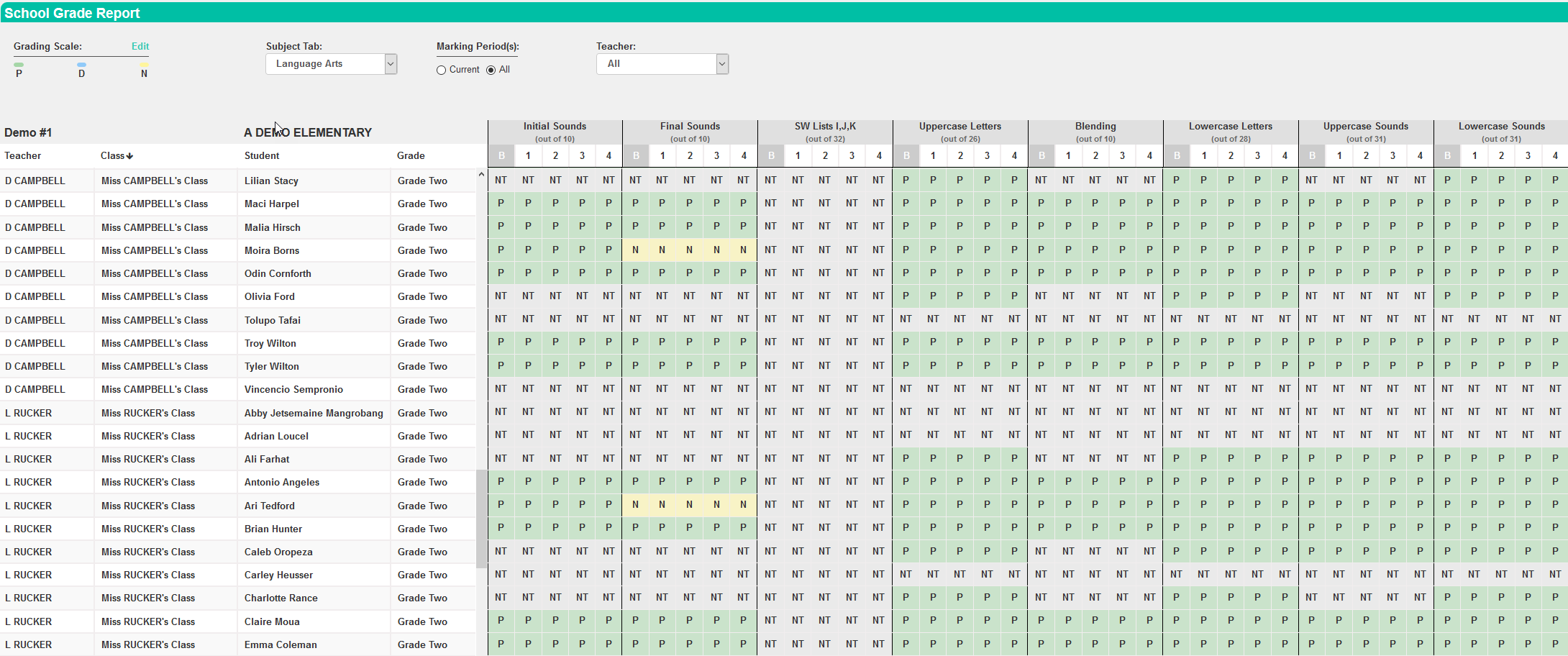Select student Vincencio Sempronio
Screen dimensions: 1568x656
pyautogui.click(x=293, y=389)
